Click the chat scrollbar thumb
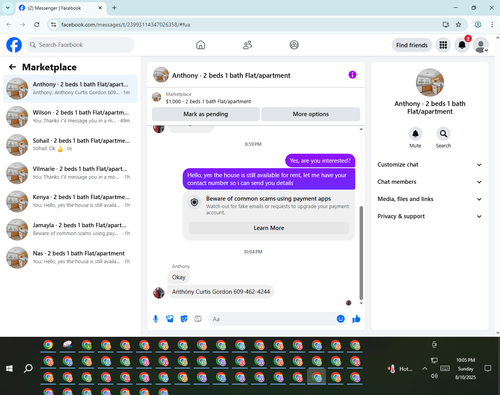The height and width of the screenshot is (395, 500). [x=361, y=253]
